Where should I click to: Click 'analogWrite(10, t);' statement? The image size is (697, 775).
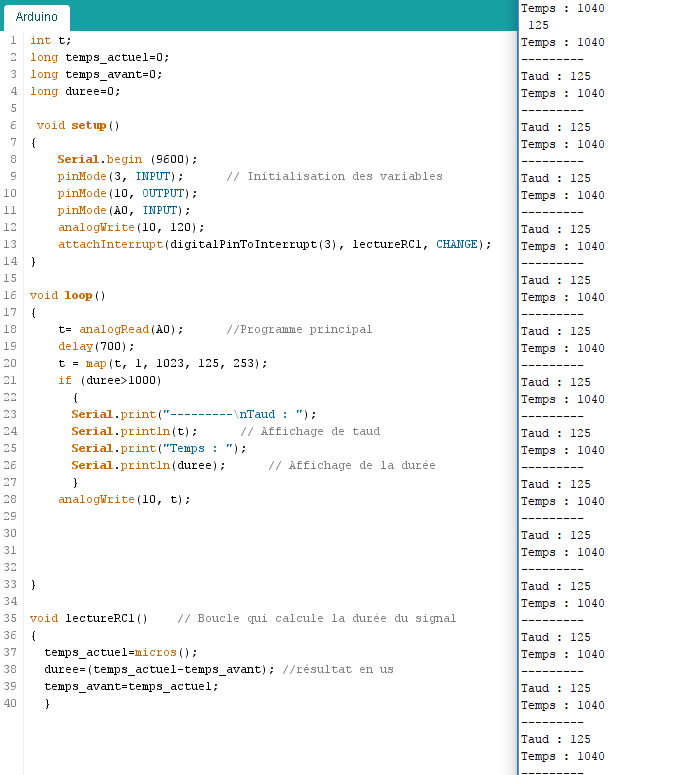(124, 499)
